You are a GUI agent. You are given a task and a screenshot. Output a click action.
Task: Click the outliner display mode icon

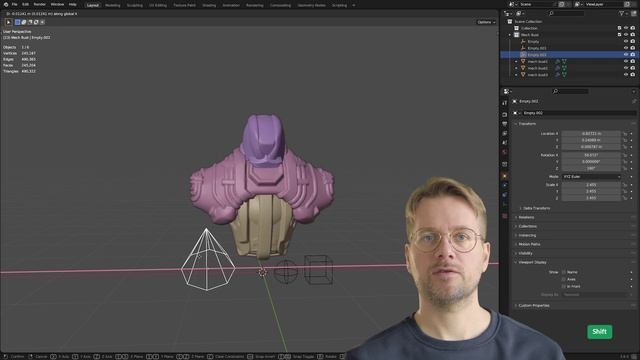519,13
